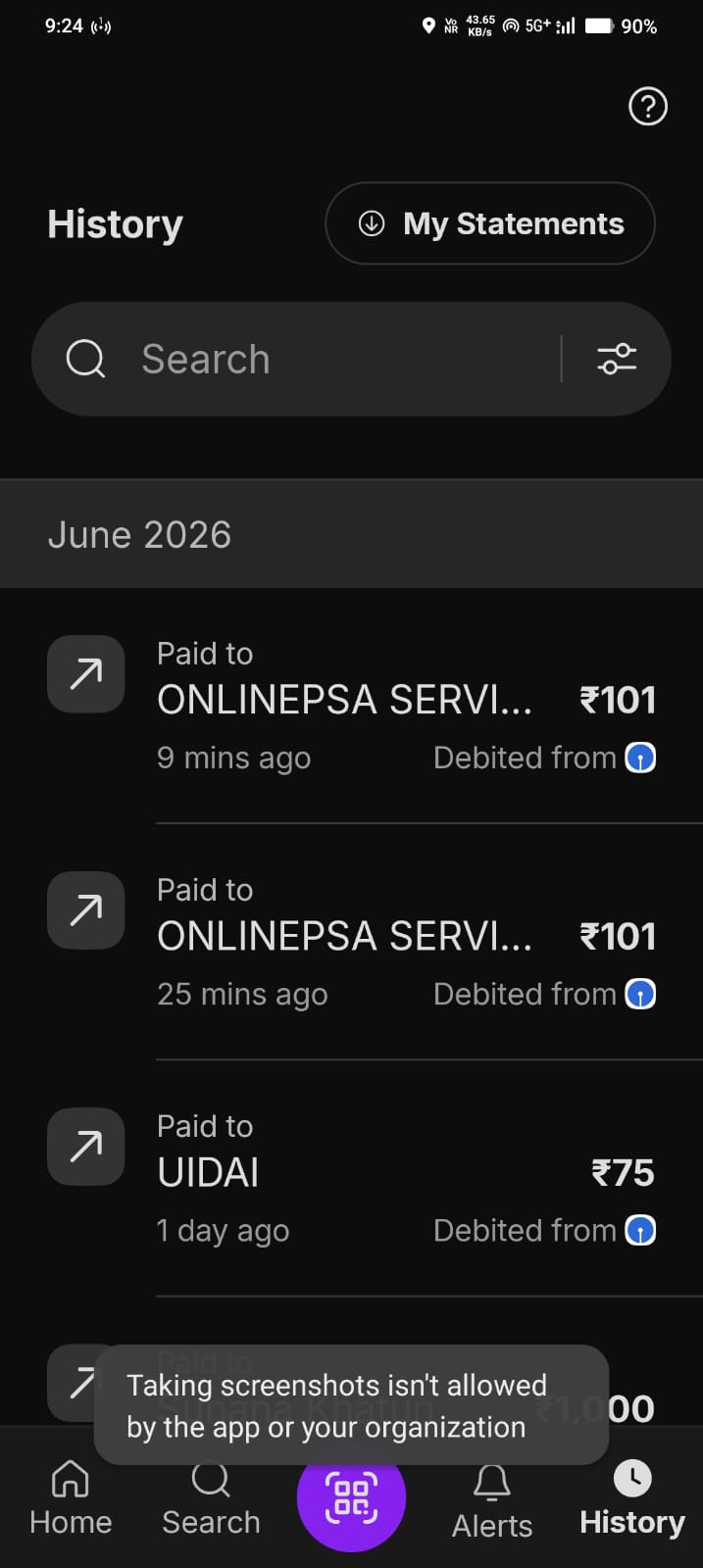Open the ONLINEPSA payment from 25 mins ago
The image size is (703, 1568).
pos(351,942)
